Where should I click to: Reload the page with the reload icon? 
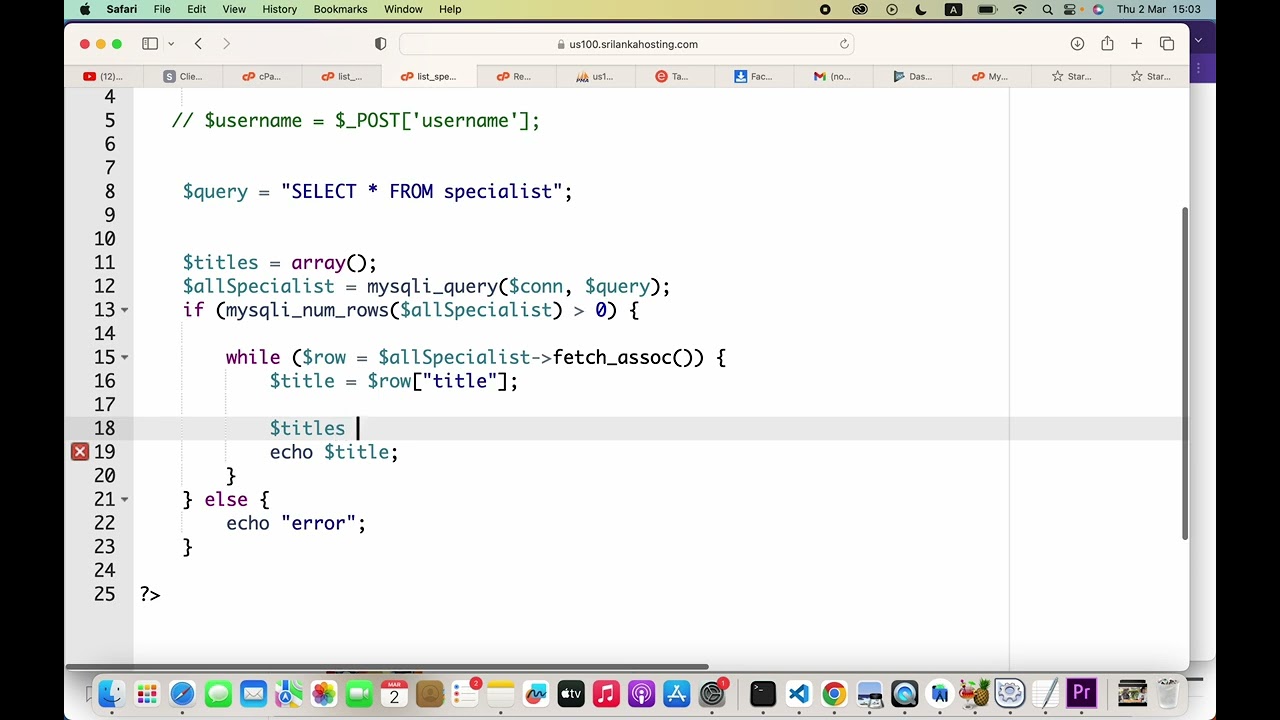[x=844, y=44]
